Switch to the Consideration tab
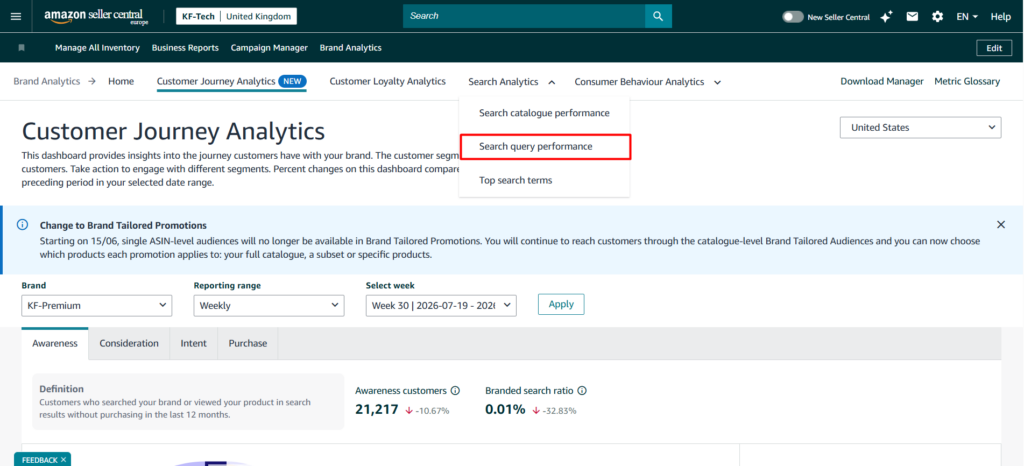1024x466 pixels. coord(129,343)
